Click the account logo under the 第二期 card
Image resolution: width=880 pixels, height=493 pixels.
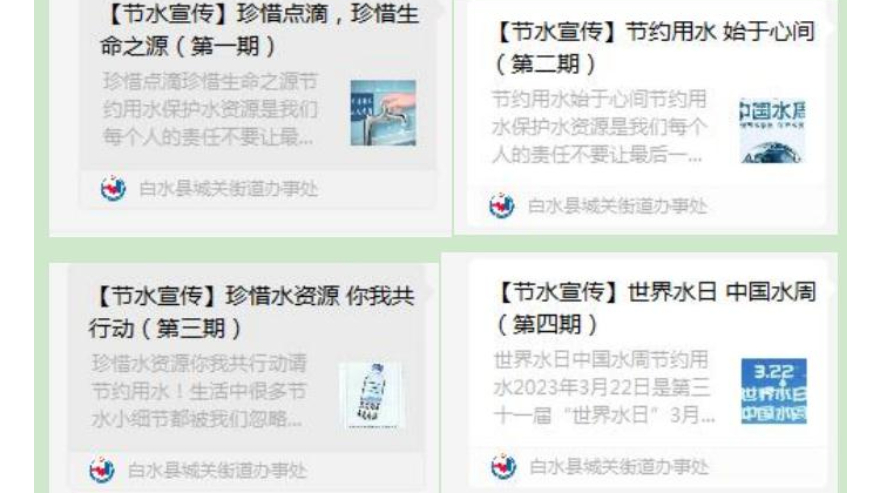coord(501,206)
